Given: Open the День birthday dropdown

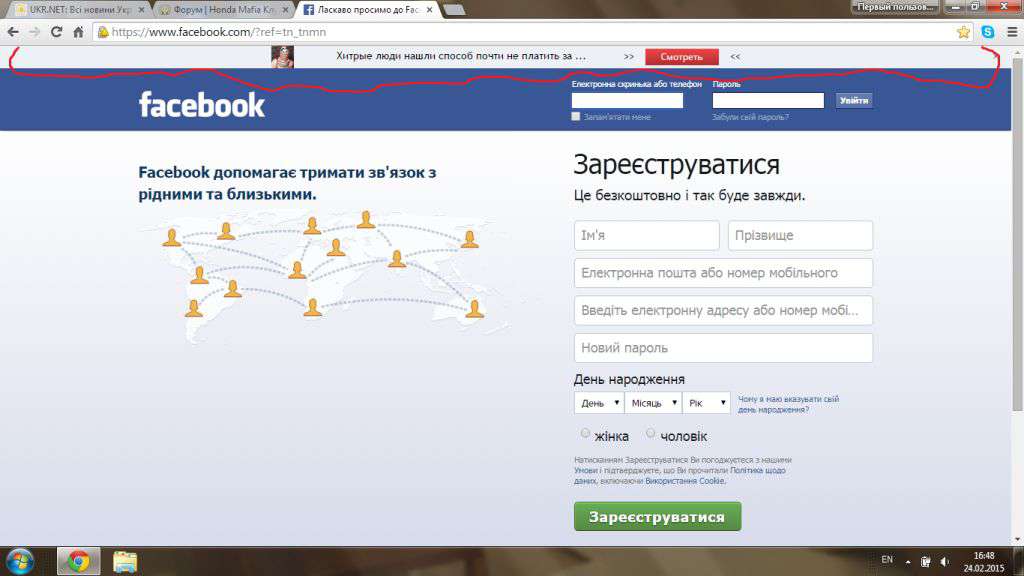Looking at the screenshot, I should 599,403.
